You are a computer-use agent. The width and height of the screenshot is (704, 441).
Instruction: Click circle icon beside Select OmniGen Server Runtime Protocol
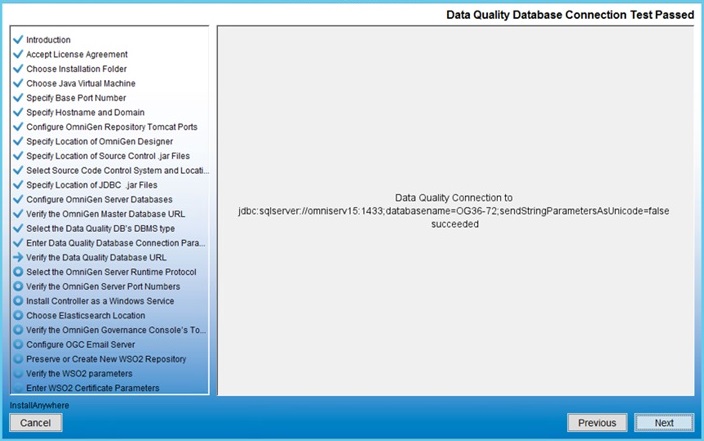click(x=18, y=272)
